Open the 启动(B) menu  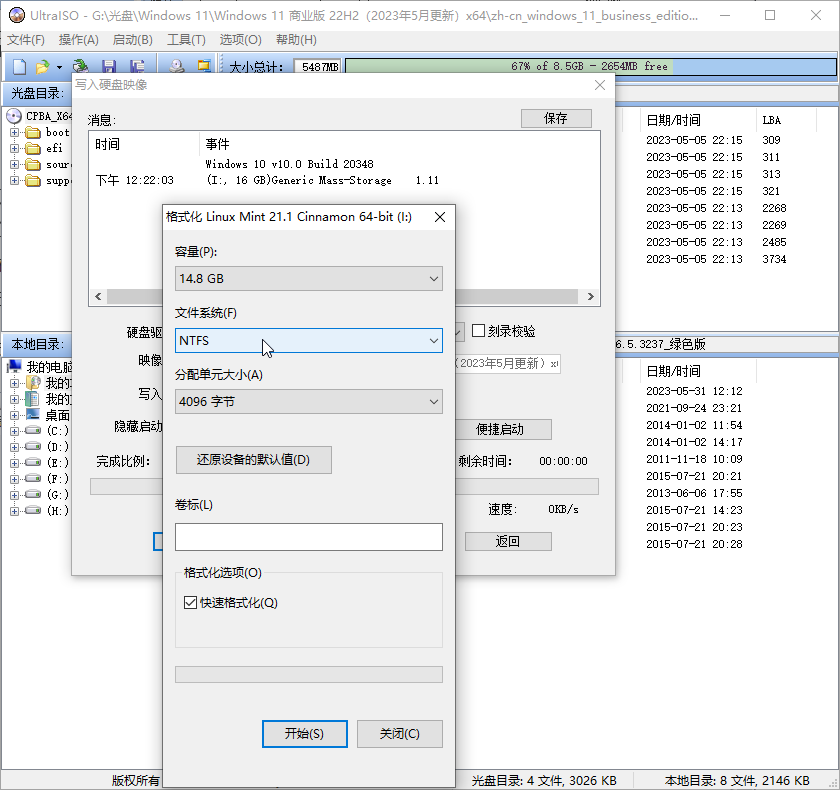click(132, 40)
